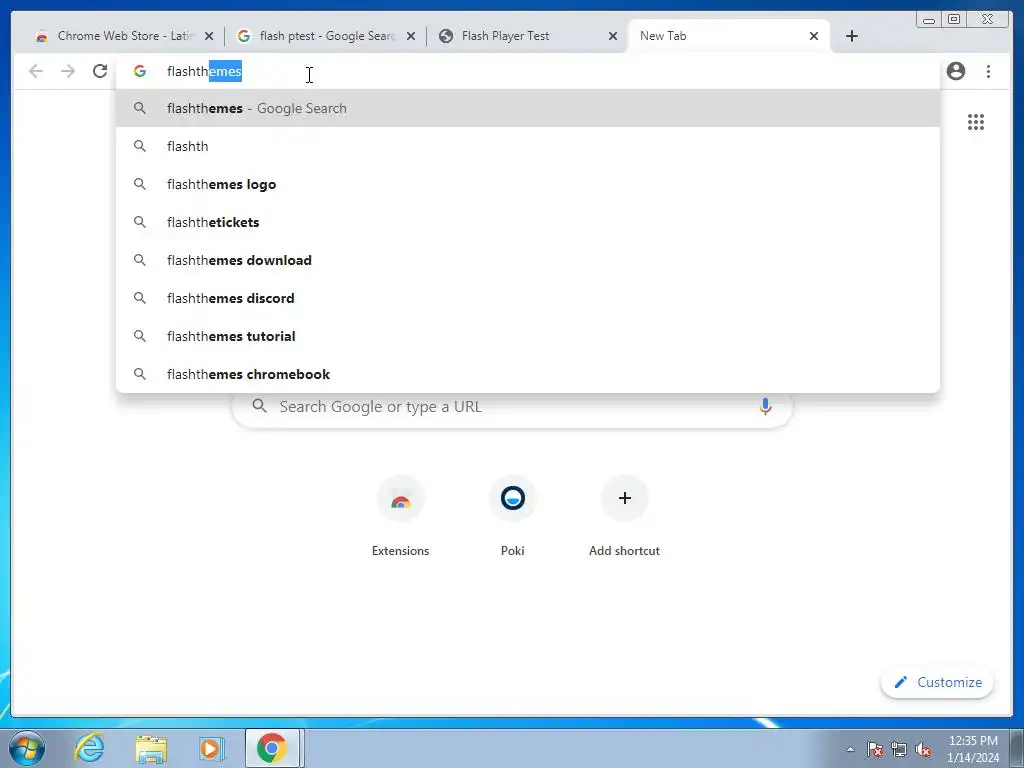The width and height of the screenshot is (1024, 768).
Task: Open the muted volume tray icon
Action: (923, 749)
